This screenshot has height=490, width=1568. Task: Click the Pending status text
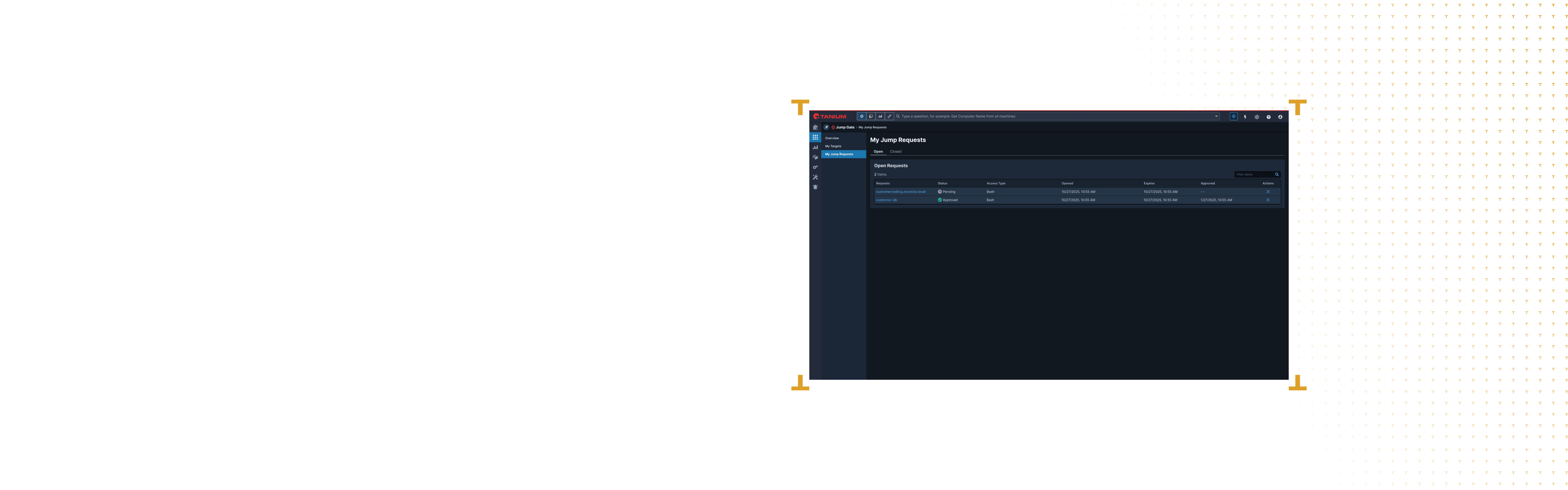949,192
